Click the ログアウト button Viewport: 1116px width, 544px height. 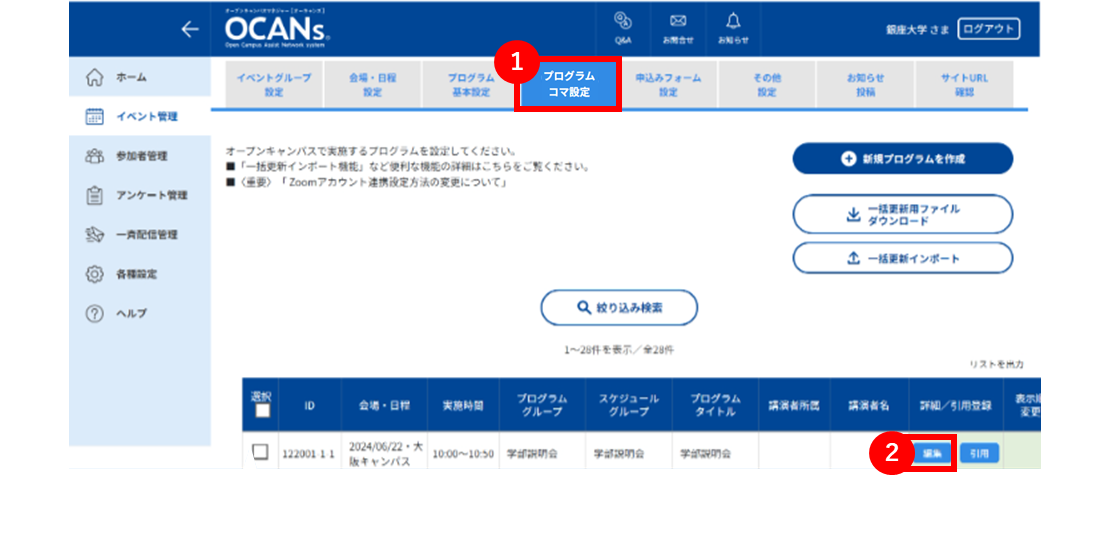989,28
